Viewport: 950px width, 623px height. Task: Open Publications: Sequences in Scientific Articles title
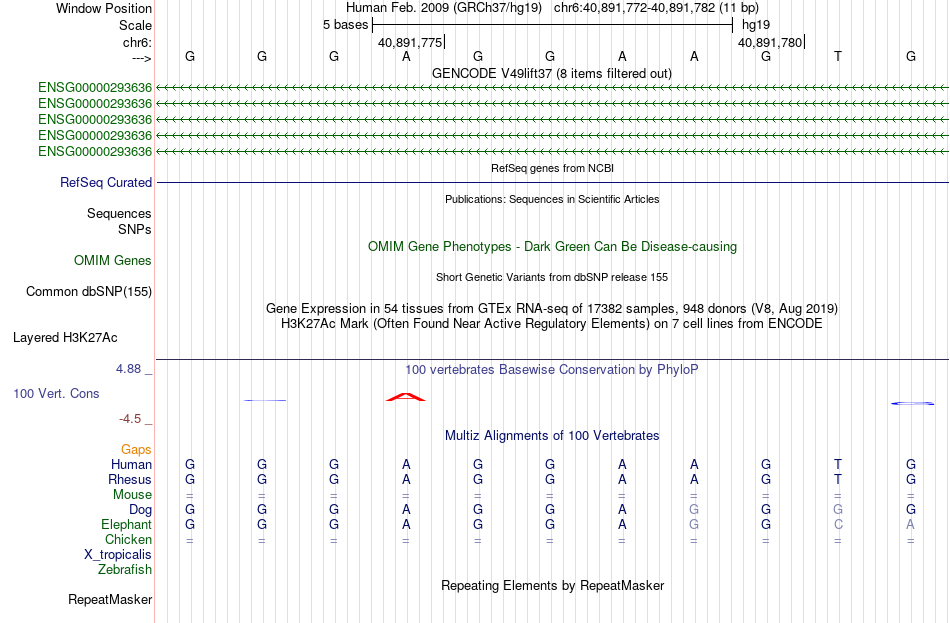[552, 199]
